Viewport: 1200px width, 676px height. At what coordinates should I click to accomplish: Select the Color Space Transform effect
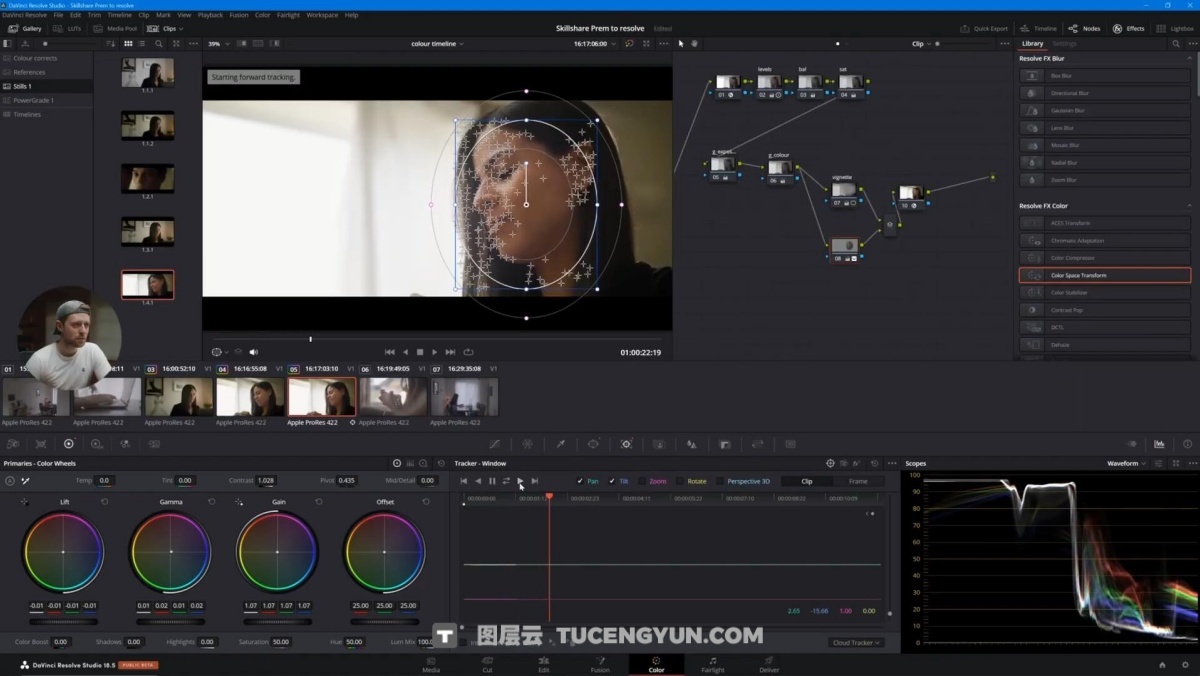click(x=1105, y=275)
